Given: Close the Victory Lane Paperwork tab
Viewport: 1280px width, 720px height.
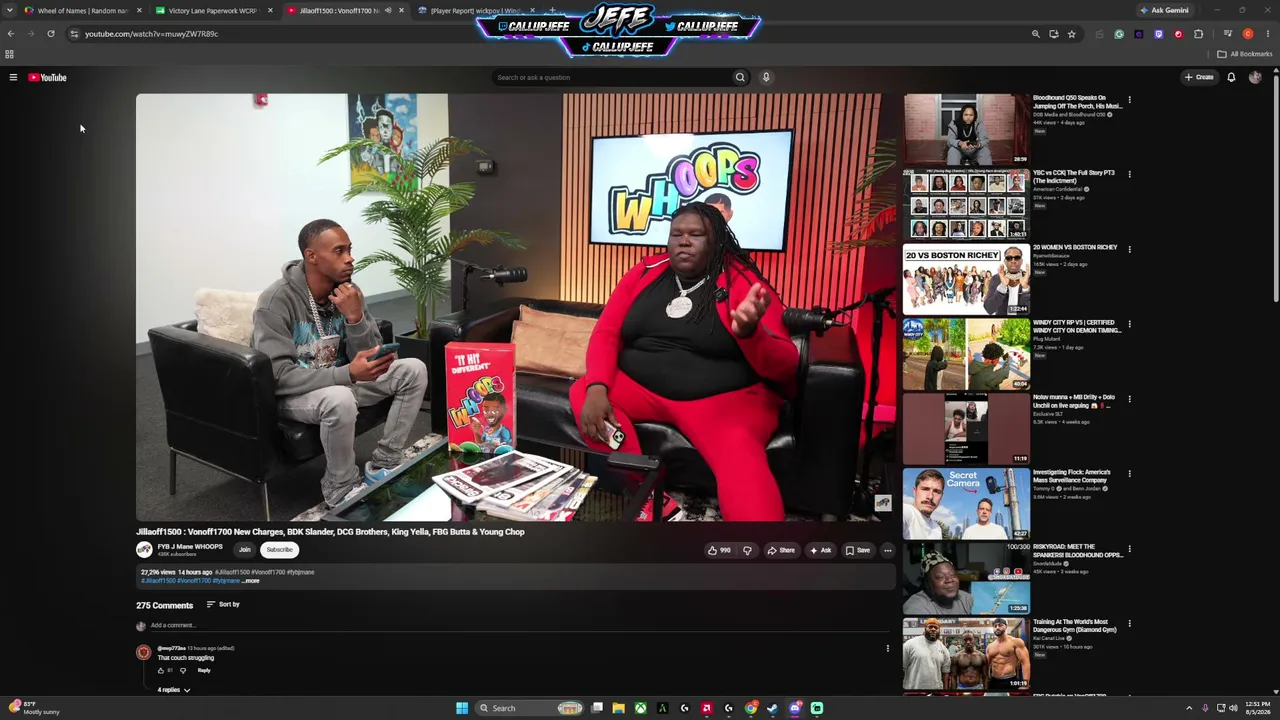Looking at the screenshot, I should [x=270, y=11].
